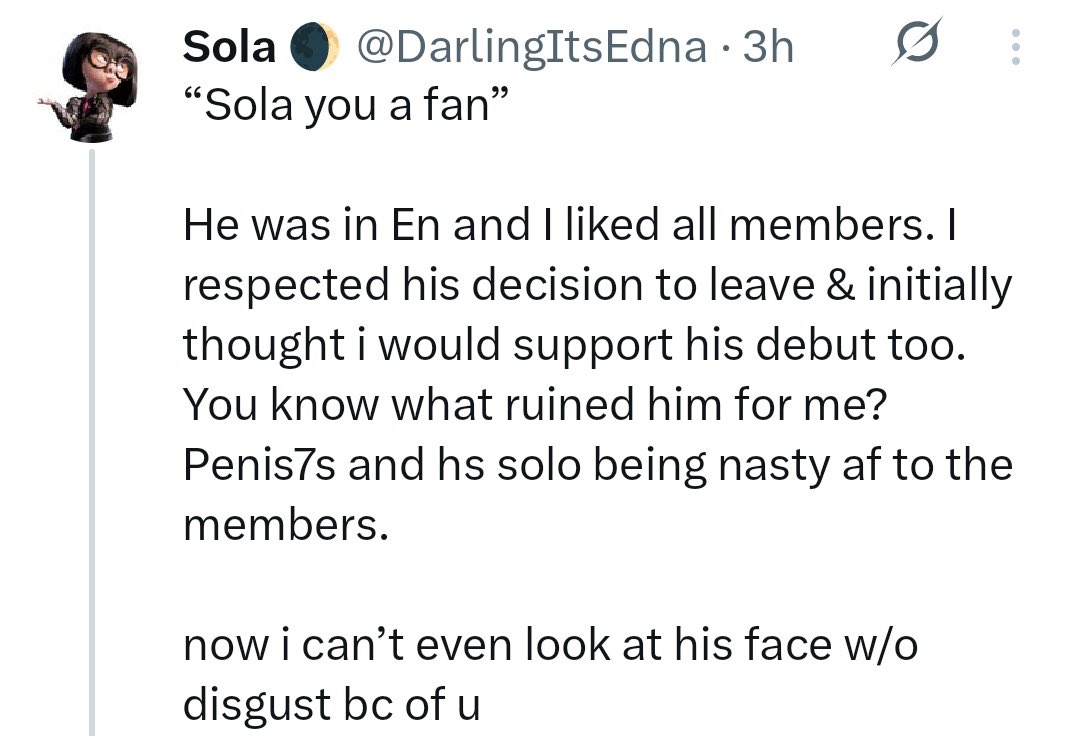Click the line "respected his decision to leave"
1076x736 pixels.
tap(597, 286)
